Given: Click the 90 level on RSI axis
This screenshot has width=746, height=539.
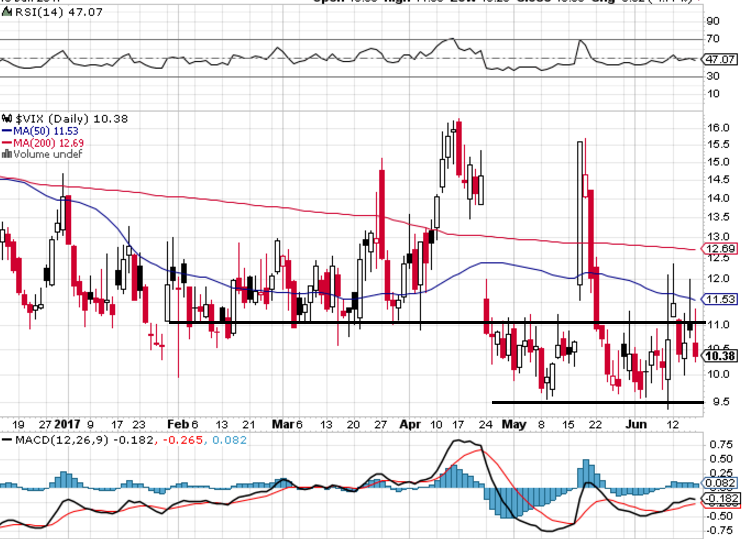Looking at the screenshot, I should tap(713, 21).
